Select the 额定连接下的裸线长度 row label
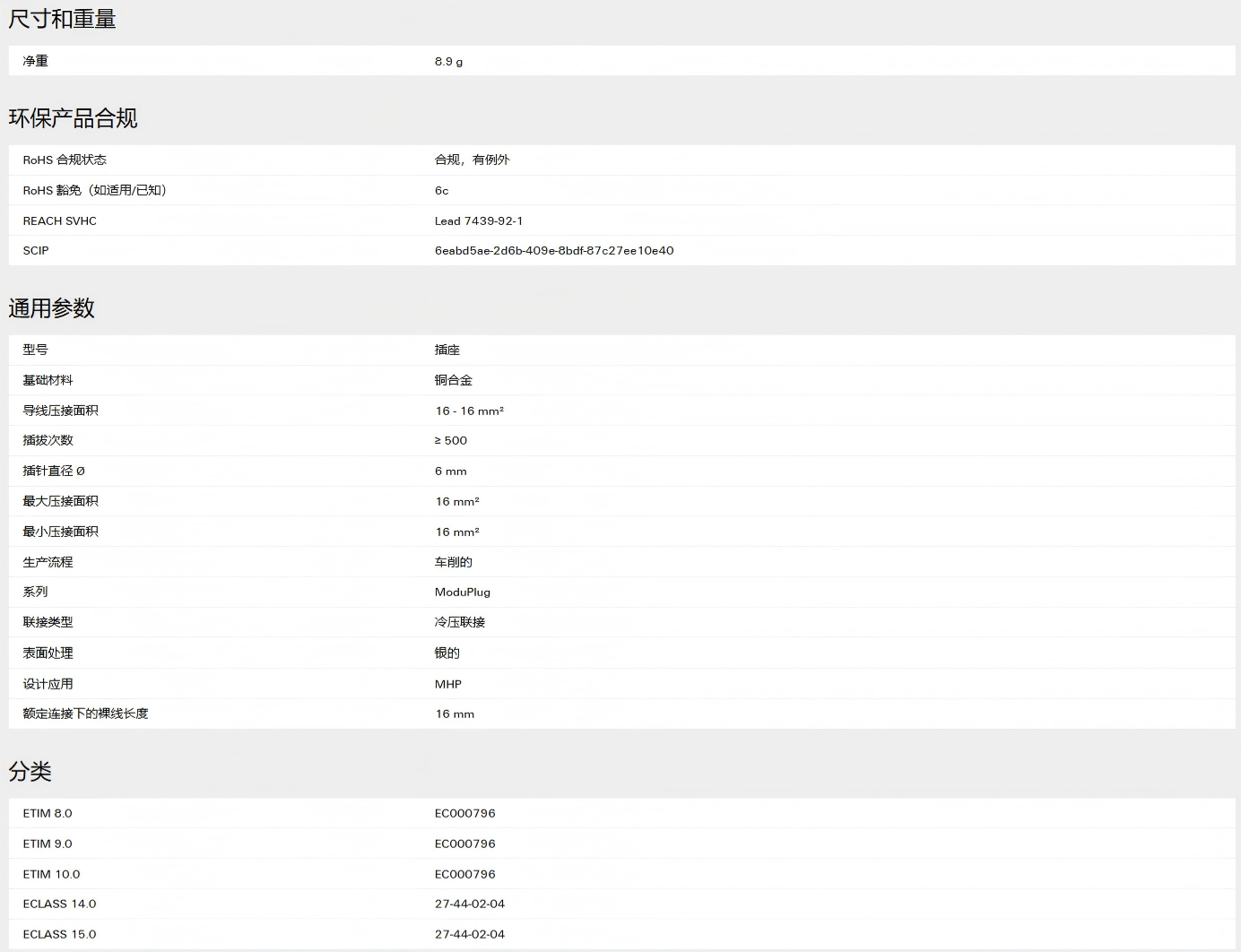 coord(85,714)
